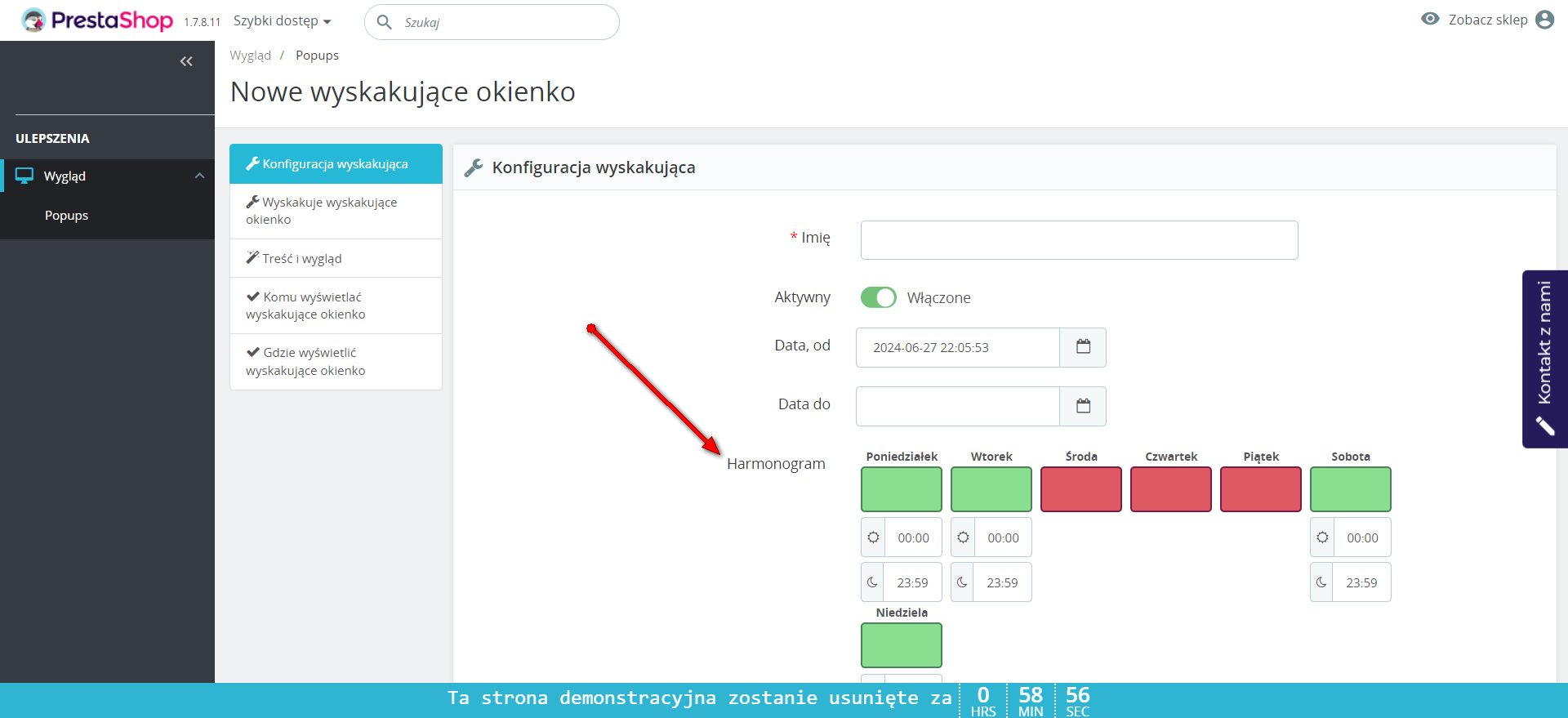Click the Nowe wyskakujące okienko page title
Viewport: 1568px width, 718px height.
(x=403, y=92)
